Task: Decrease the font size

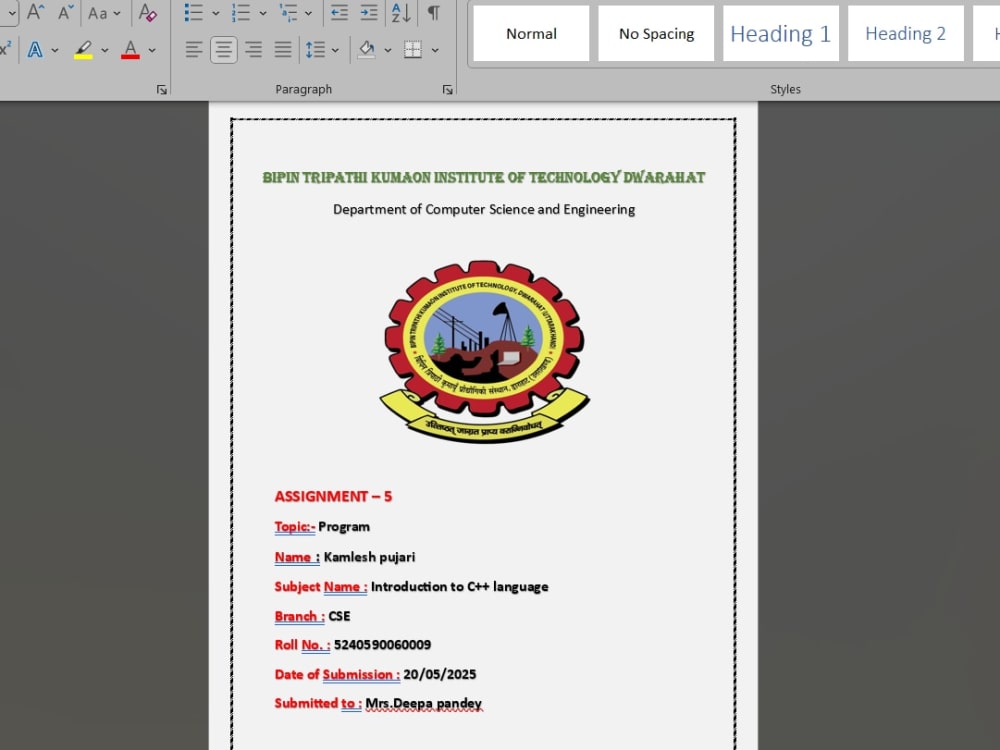Action: (65, 12)
